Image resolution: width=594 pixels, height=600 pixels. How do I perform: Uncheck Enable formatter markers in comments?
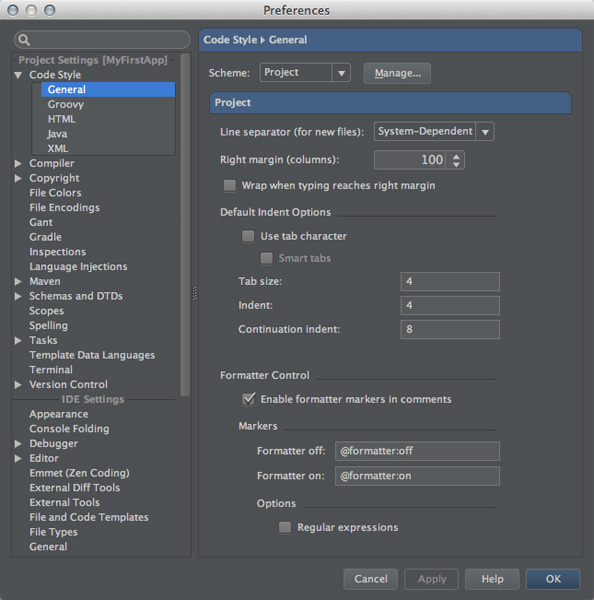click(248, 399)
